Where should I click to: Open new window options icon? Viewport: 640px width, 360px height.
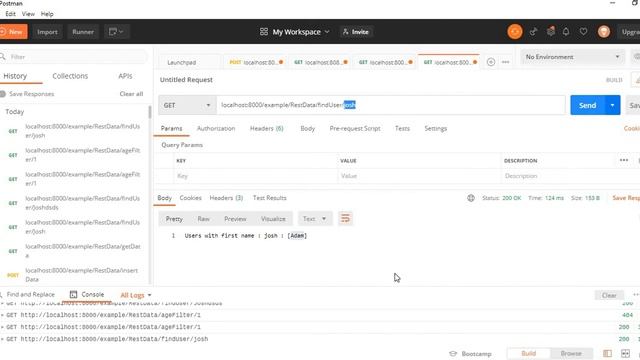(x=116, y=32)
